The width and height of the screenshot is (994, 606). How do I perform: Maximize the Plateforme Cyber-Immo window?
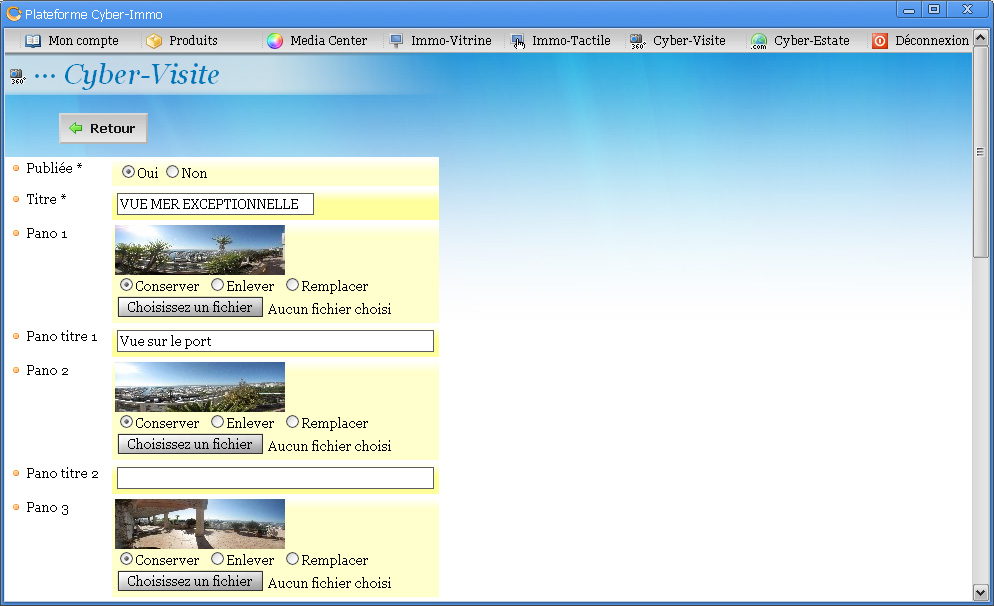point(934,9)
